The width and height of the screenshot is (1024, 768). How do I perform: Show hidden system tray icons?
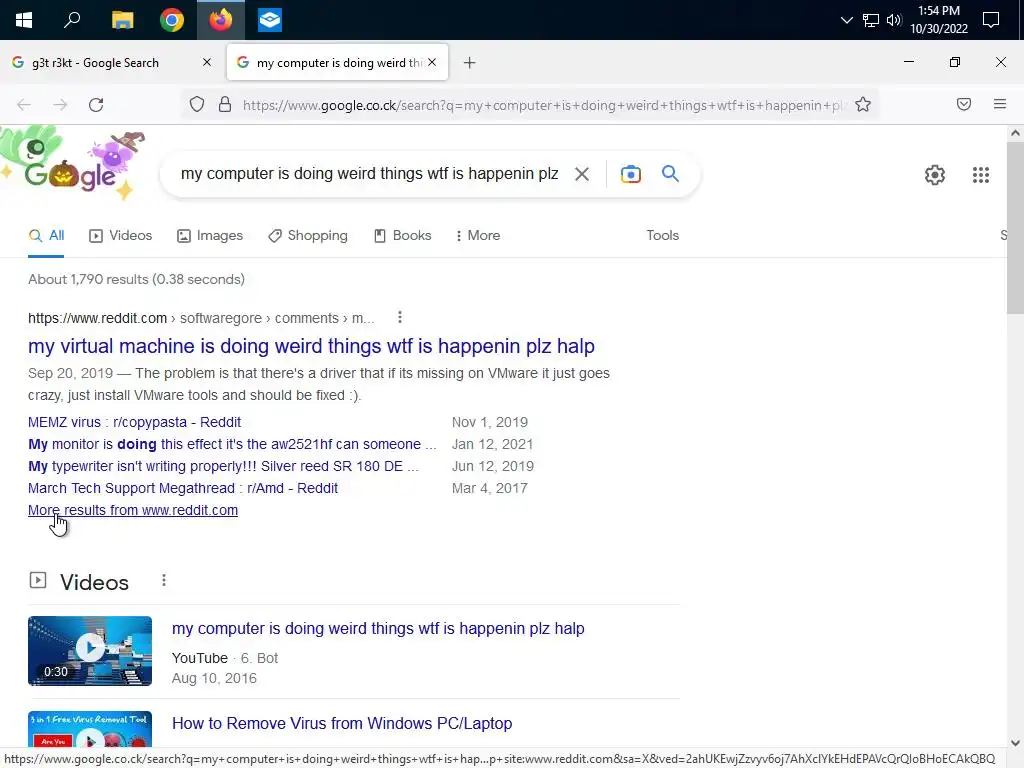[x=846, y=20]
